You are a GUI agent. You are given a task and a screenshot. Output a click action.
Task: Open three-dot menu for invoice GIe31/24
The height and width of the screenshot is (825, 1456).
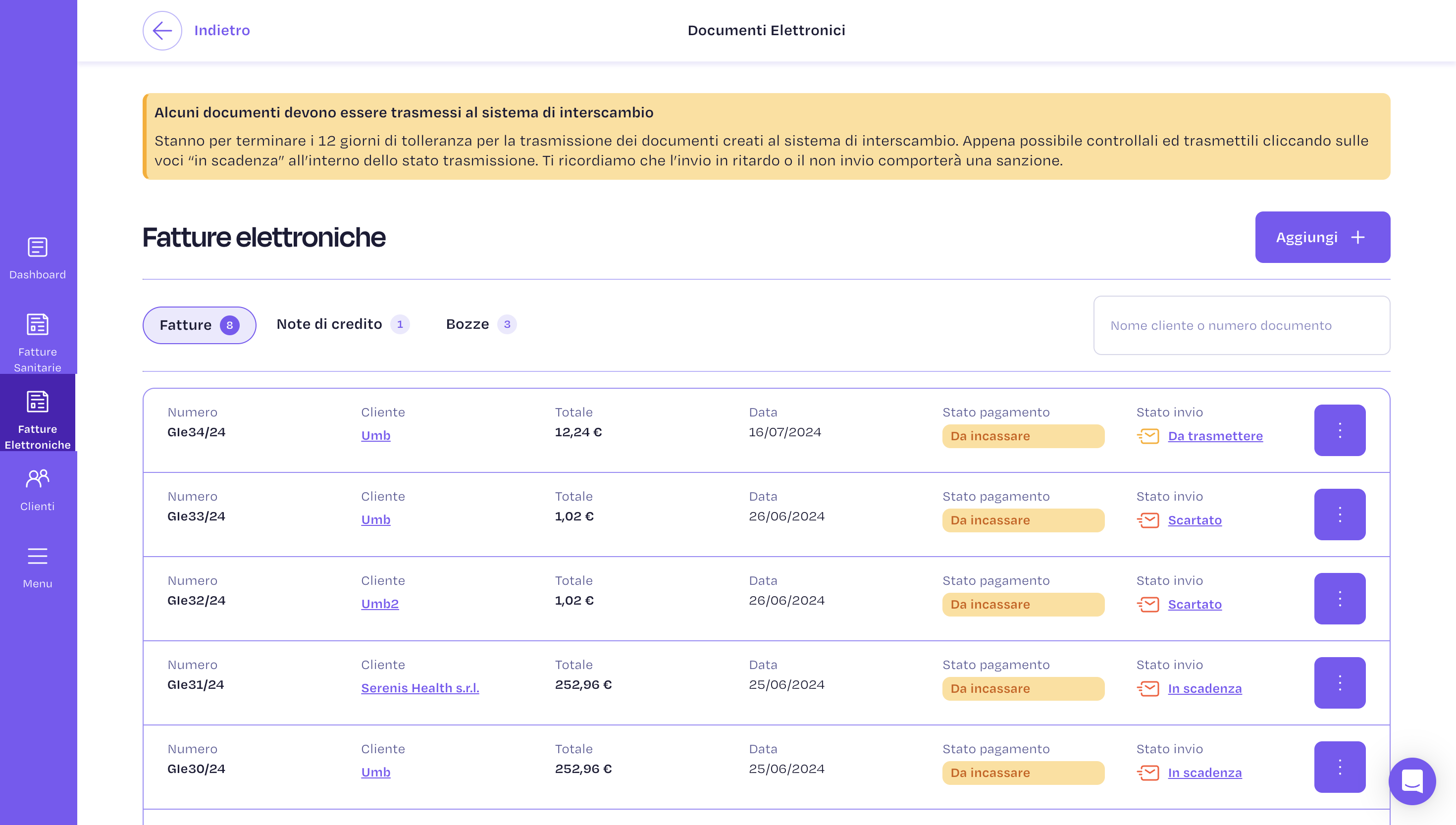tap(1339, 683)
